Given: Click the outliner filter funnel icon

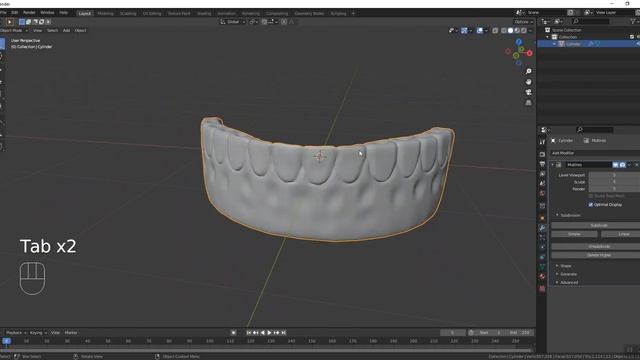Looking at the screenshot, I should (633, 21).
